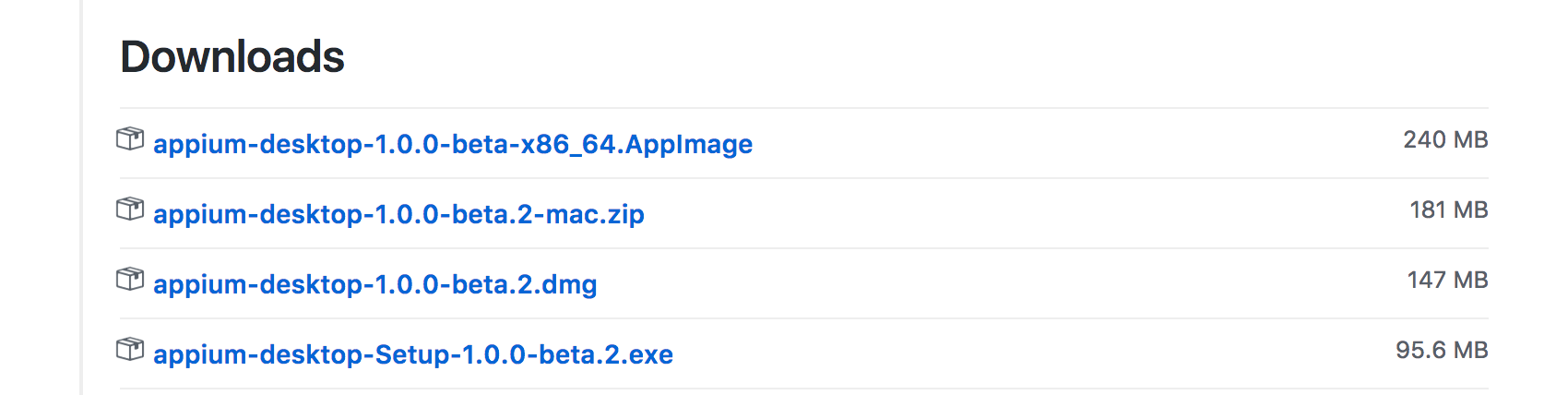Image resolution: width=1568 pixels, height=395 pixels.
Task: Click the package icon beside the Setup .exe file
Action: 130,350
